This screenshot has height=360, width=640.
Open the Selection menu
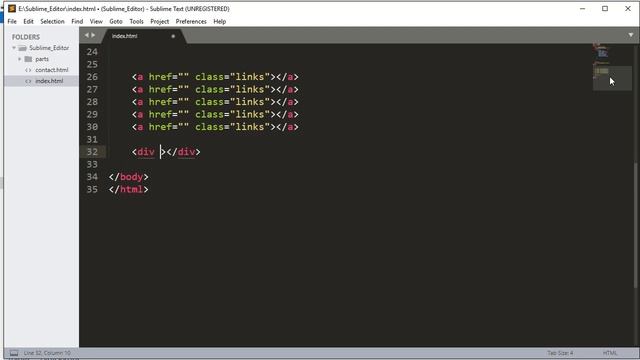[52, 21]
